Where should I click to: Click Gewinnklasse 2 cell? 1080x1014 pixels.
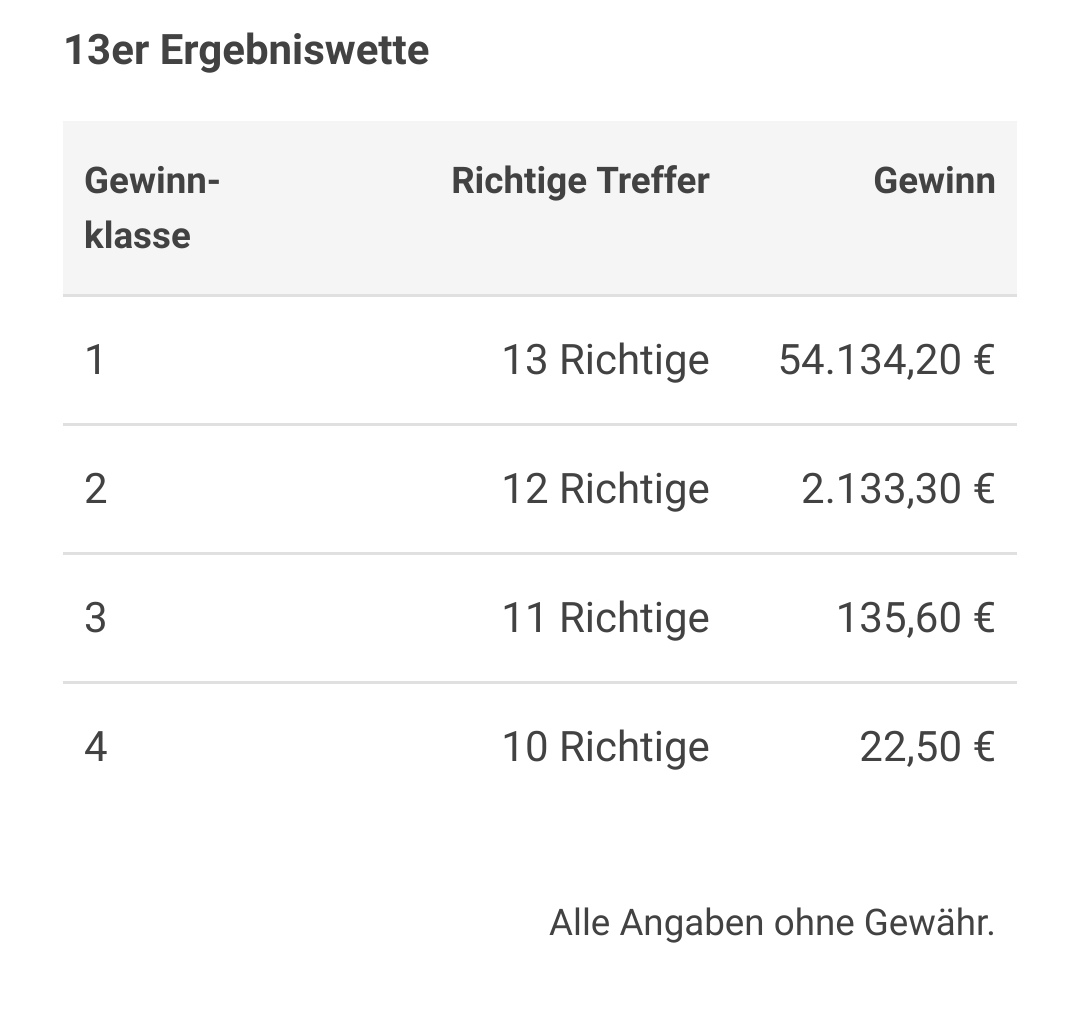coord(96,489)
